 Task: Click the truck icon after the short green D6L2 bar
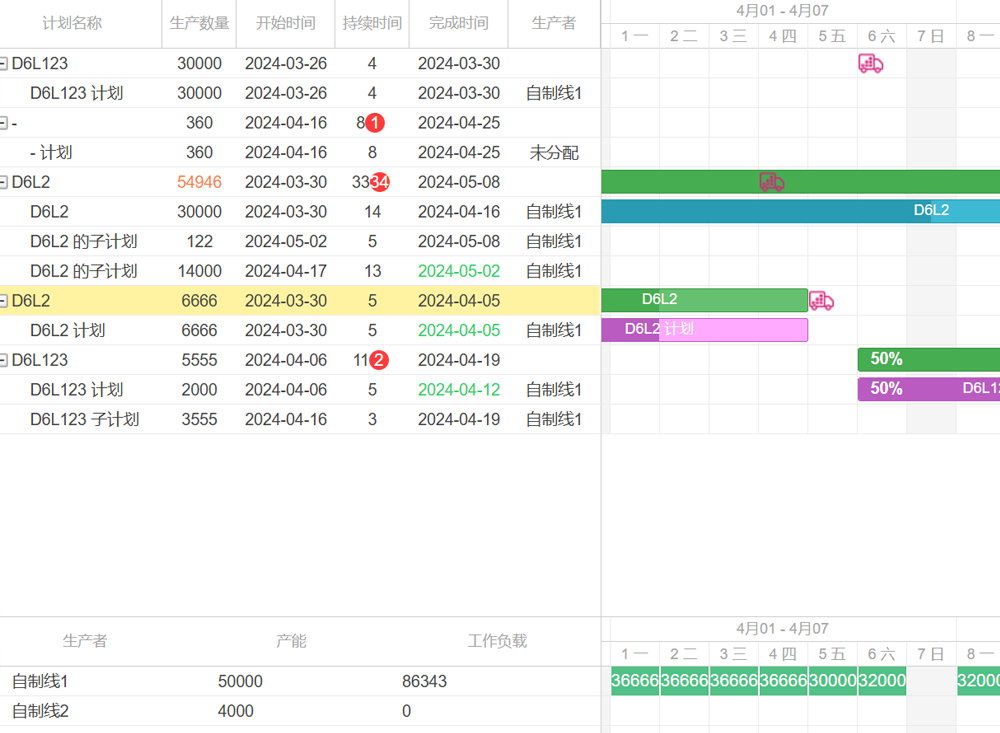[821, 301]
